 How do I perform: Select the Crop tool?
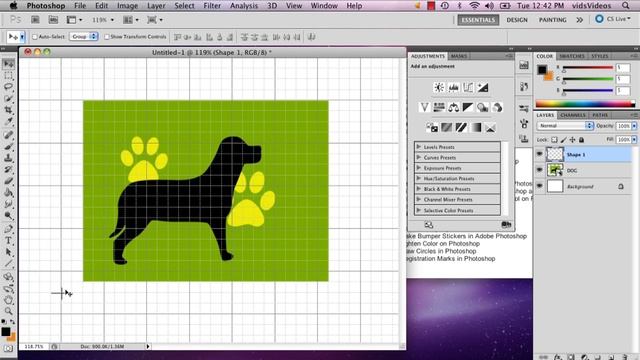click(9, 110)
